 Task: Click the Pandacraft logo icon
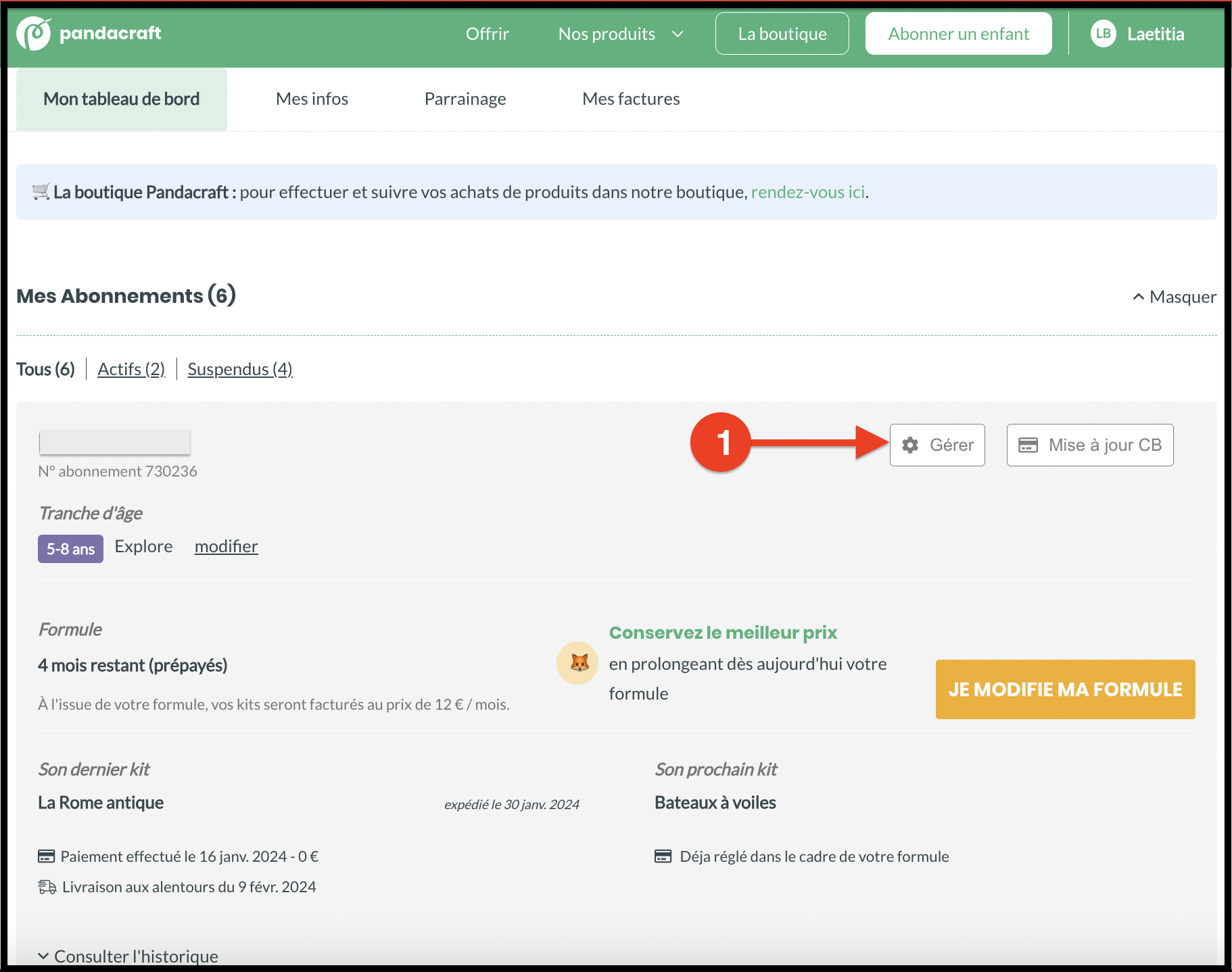[x=34, y=34]
